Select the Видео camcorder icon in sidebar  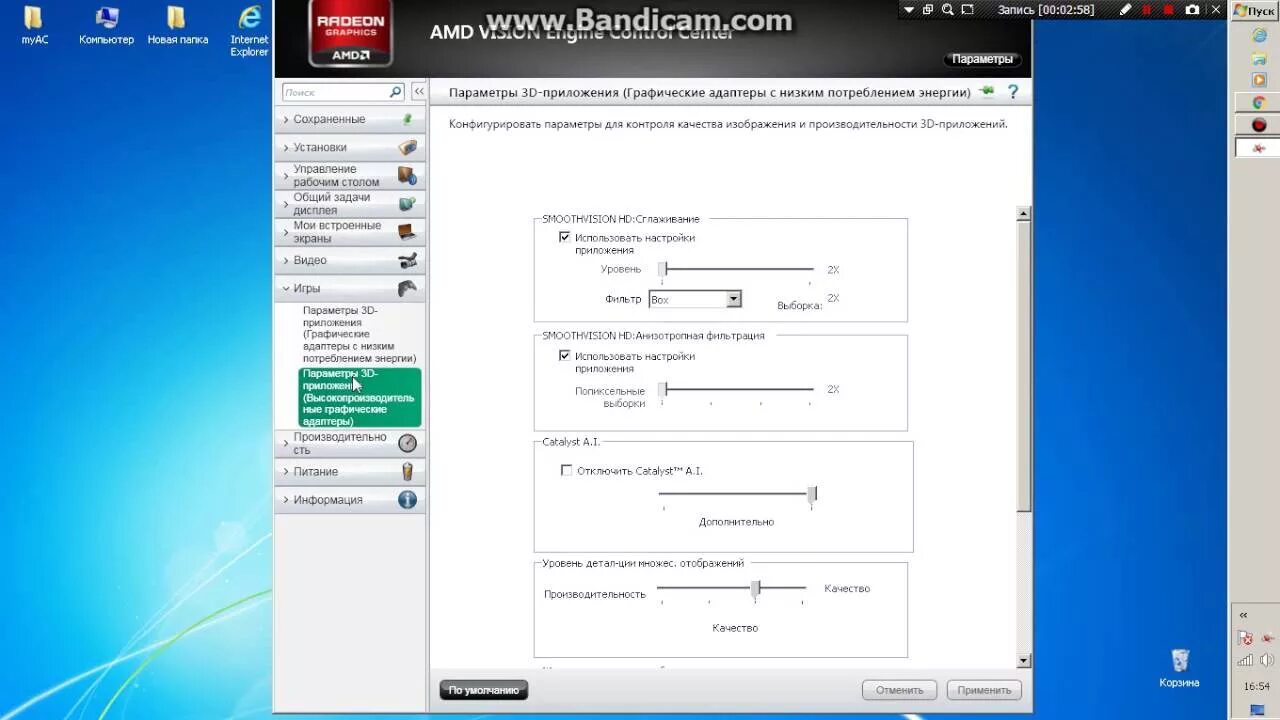tap(407, 260)
